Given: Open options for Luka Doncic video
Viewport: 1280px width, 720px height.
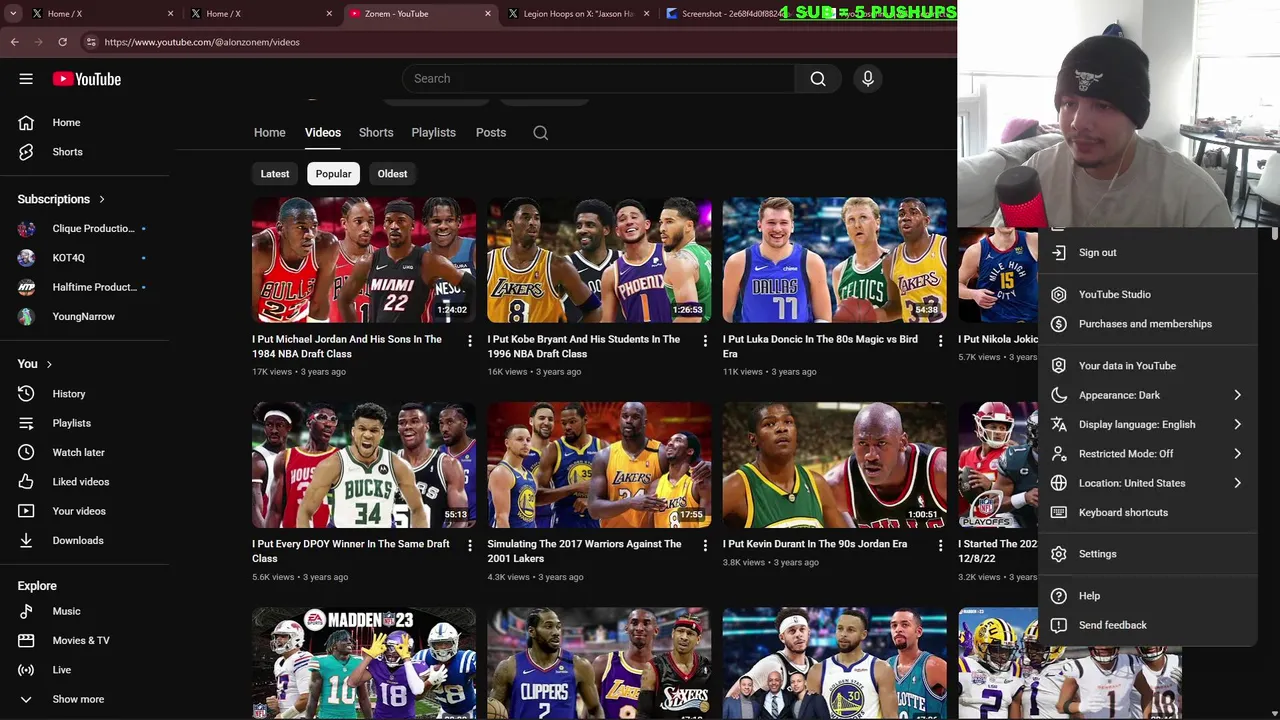Looking at the screenshot, I should 940,341.
